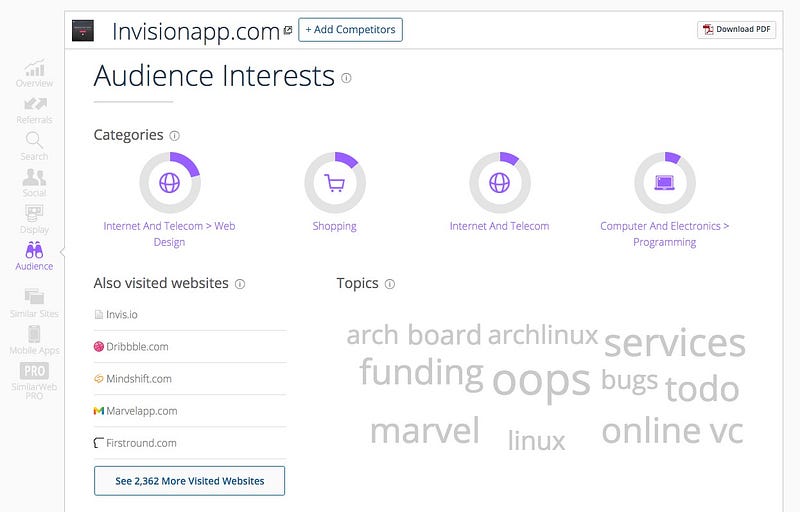
Task: Open Mobile Apps sidebar icon
Action: tap(34, 340)
